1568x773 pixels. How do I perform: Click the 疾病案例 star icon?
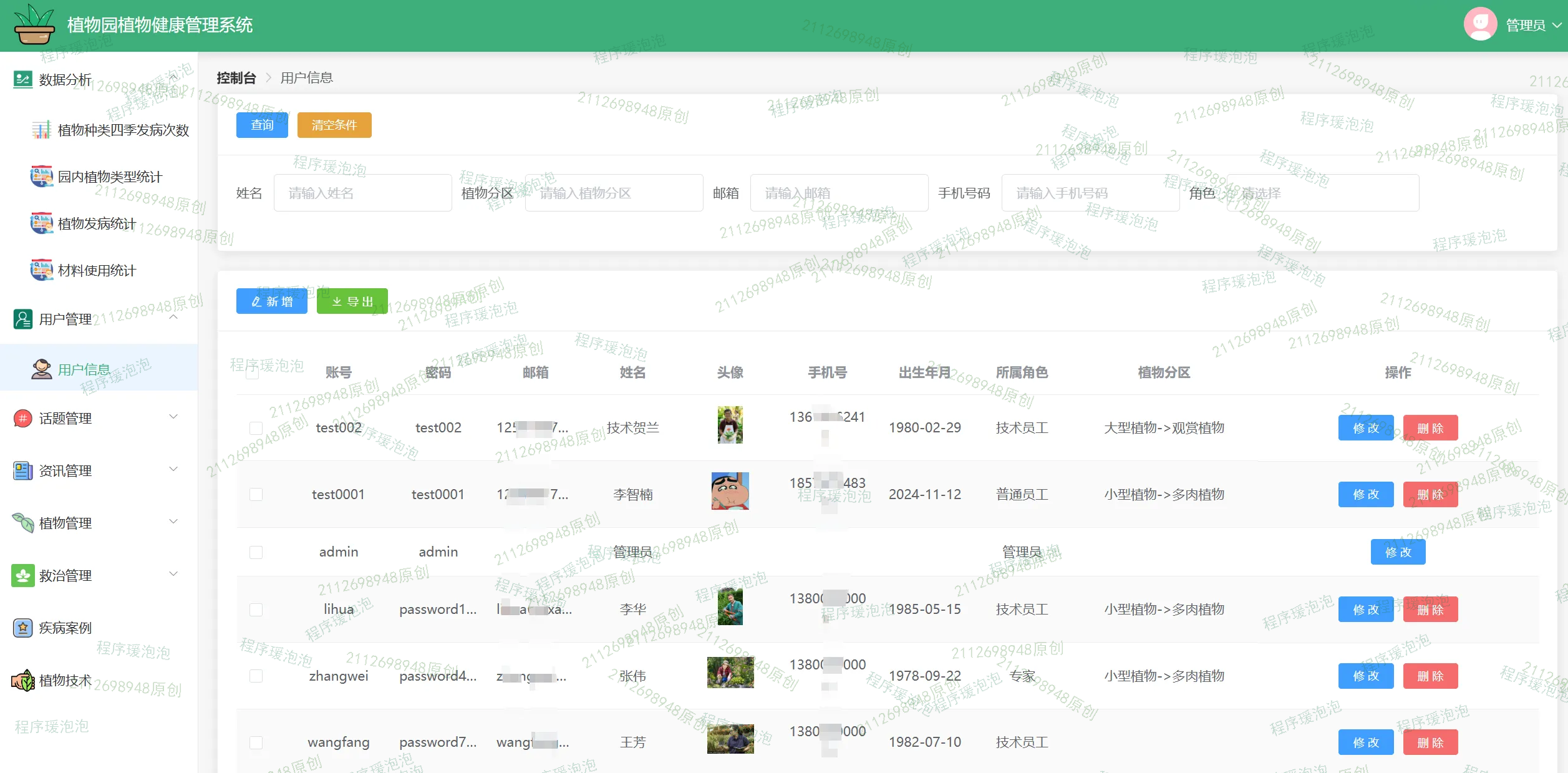click(22, 628)
